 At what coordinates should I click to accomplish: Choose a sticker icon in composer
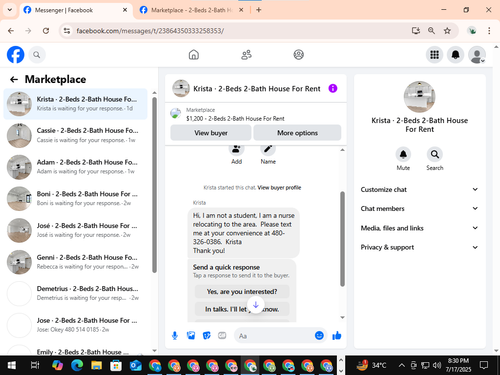click(207, 336)
